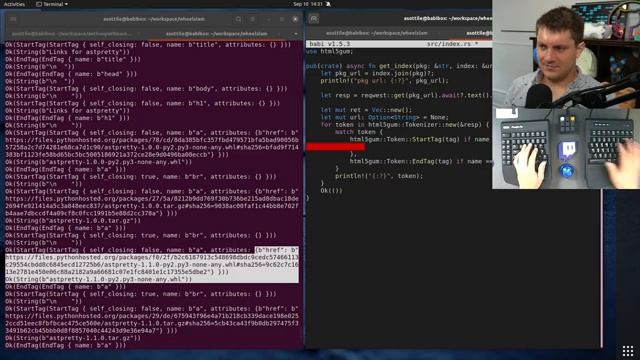Switch to the first tab in left terminal
This screenshot has height=360, width=640.
71,33
